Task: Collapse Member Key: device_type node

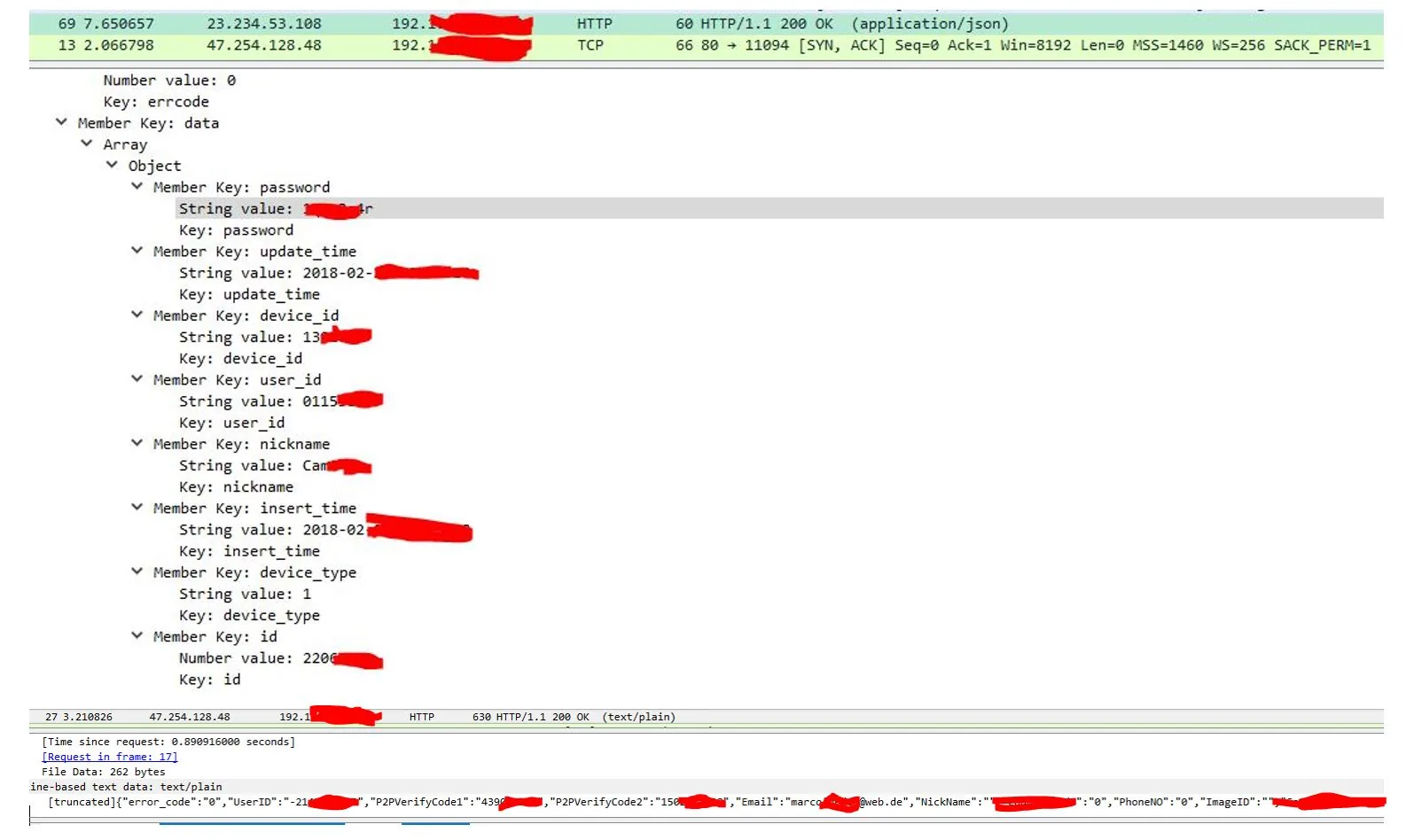Action: tap(137, 572)
